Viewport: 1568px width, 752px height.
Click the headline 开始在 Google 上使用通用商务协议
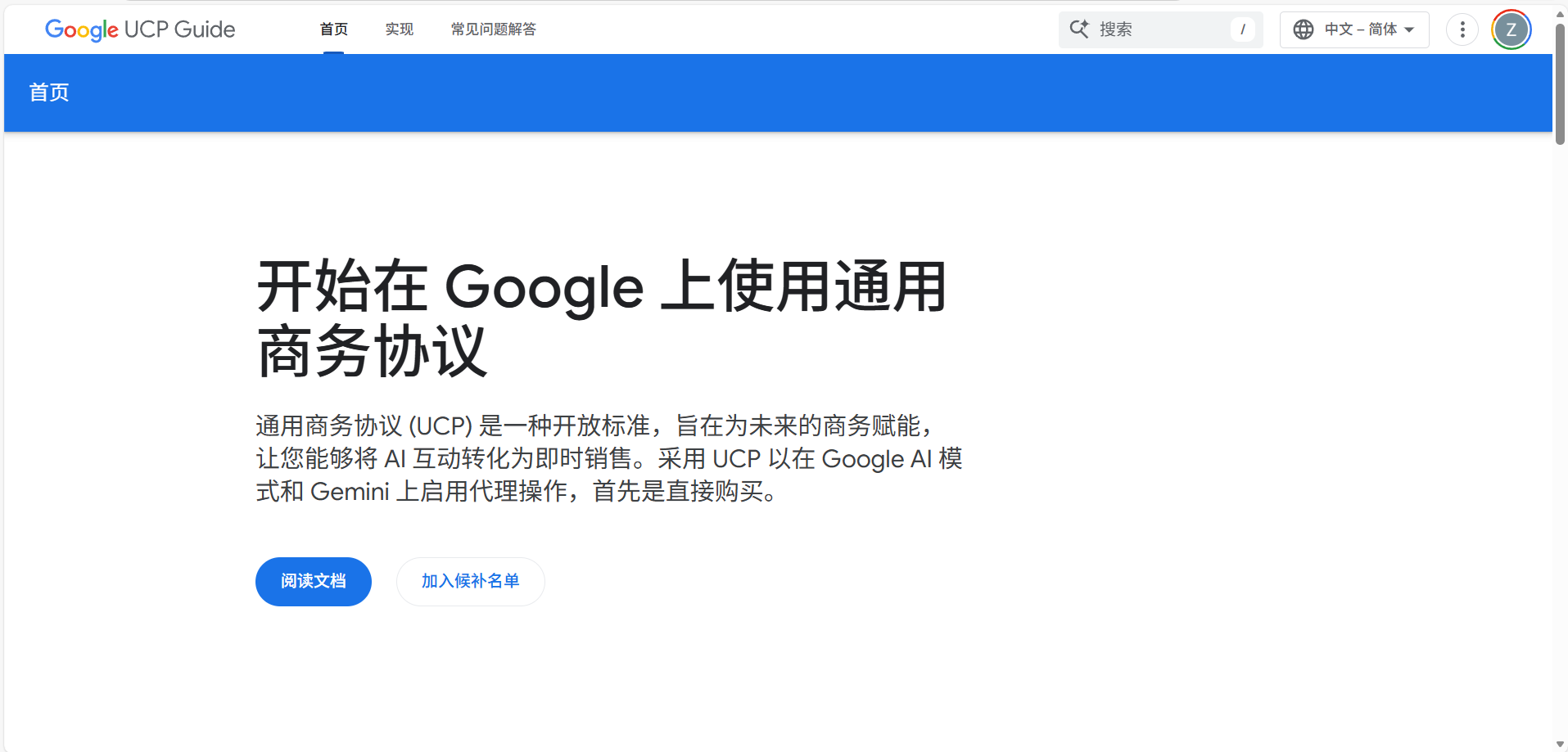click(602, 319)
